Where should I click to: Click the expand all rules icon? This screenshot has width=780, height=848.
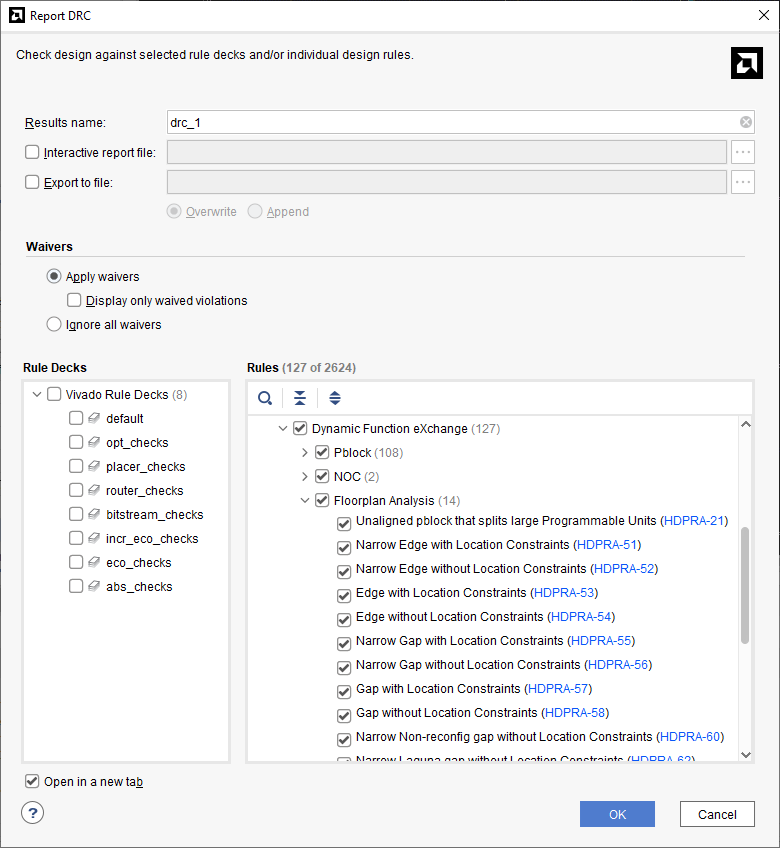(x=335, y=398)
